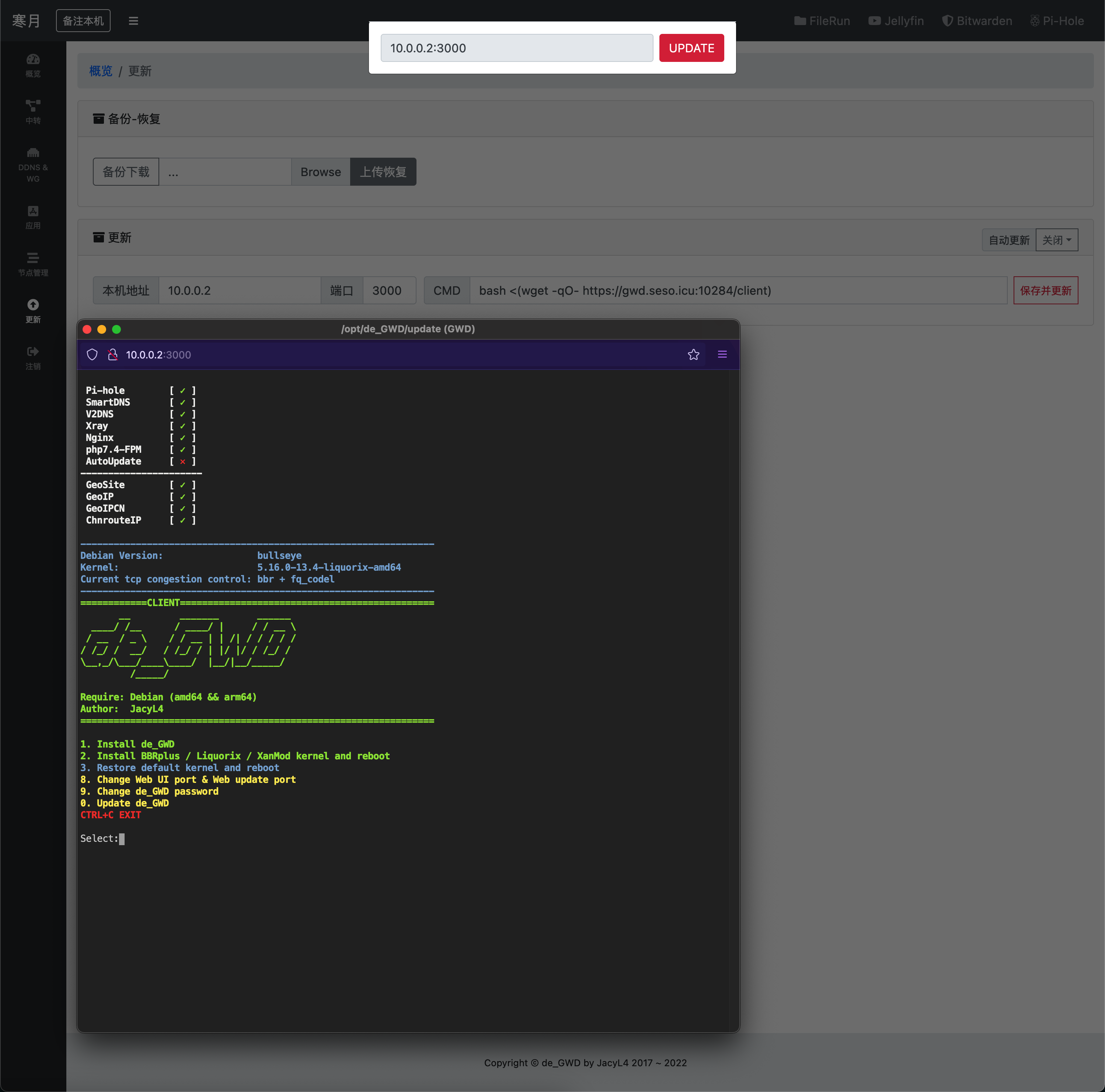Click the archive icon beside 更新 heading
The height and width of the screenshot is (1092, 1105).
pos(98,237)
